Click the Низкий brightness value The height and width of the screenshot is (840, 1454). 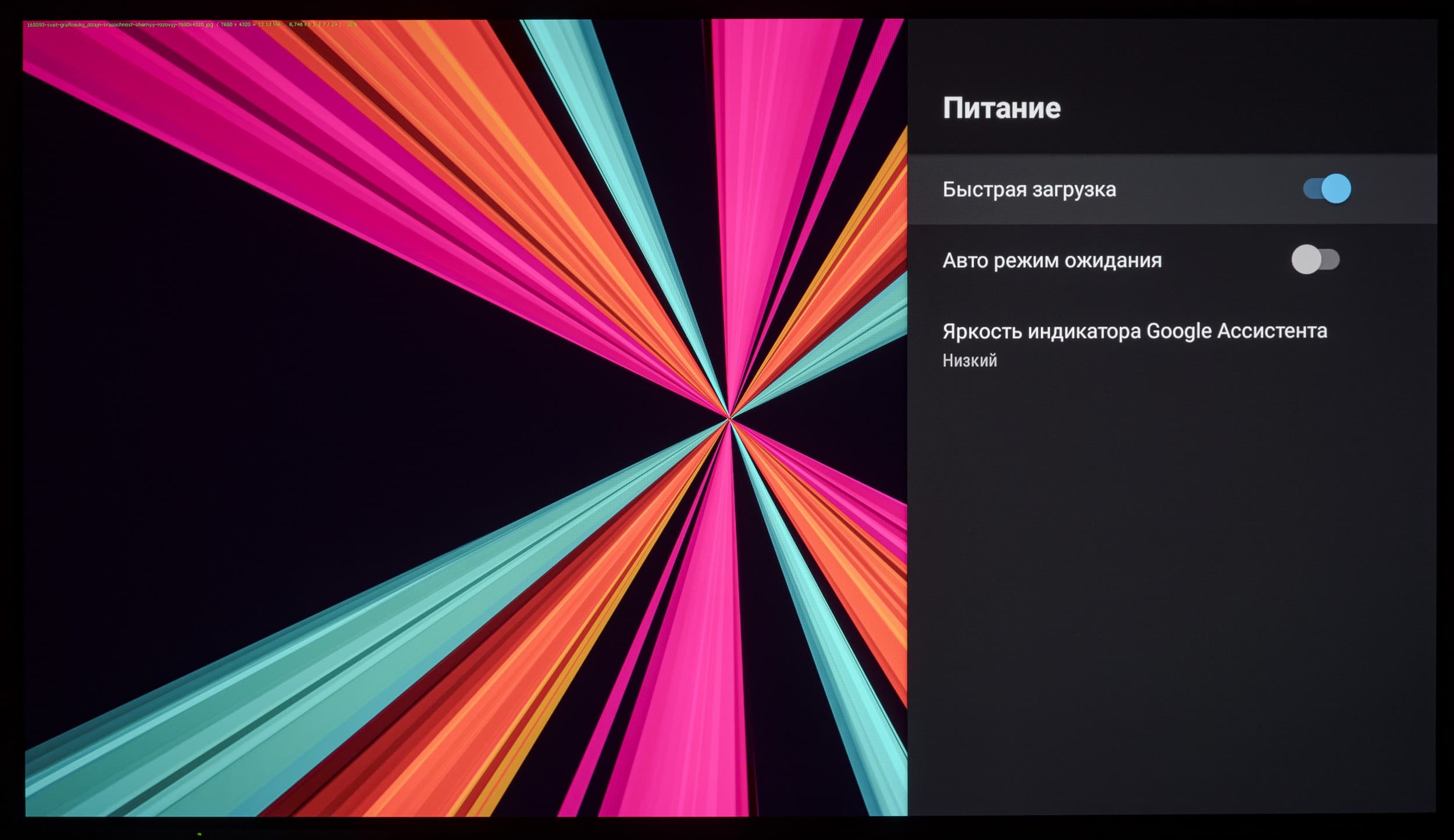point(970,360)
